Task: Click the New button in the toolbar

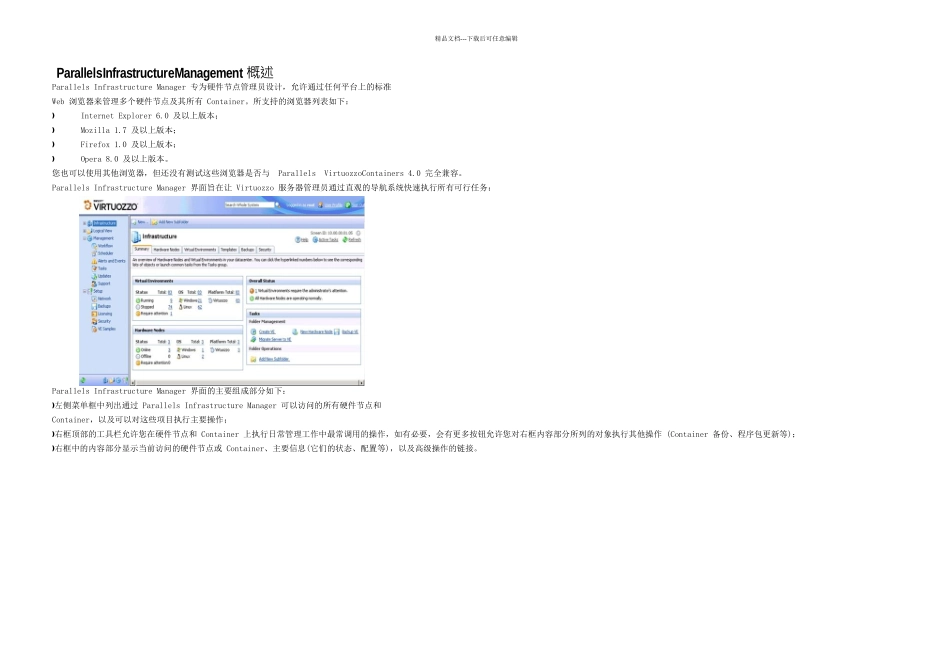Action: tap(140, 222)
